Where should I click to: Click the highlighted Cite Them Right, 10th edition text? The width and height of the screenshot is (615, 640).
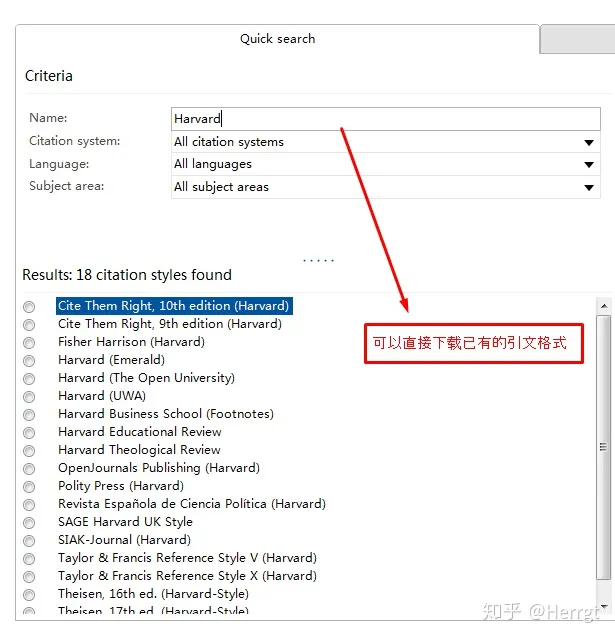click(x=174, y=306)
